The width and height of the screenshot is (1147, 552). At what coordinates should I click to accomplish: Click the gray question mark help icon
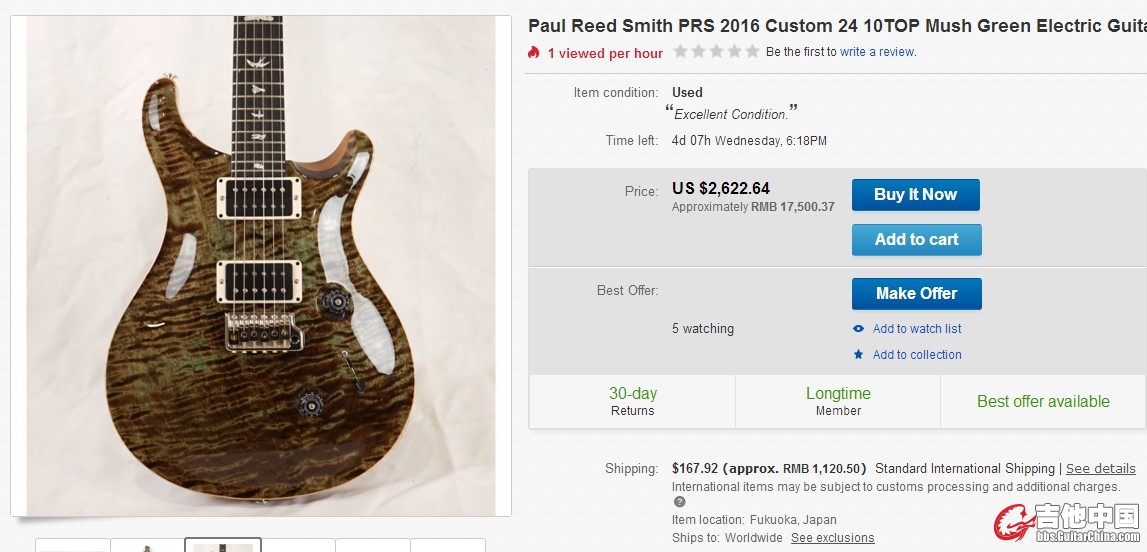point(680,502)
